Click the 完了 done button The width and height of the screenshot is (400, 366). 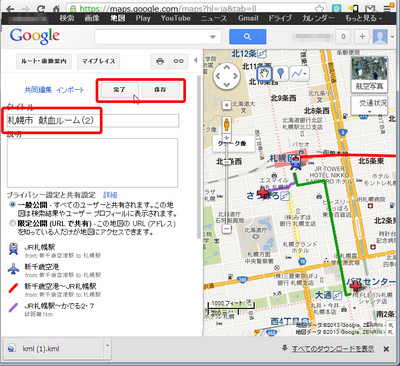tap(119, 90)
